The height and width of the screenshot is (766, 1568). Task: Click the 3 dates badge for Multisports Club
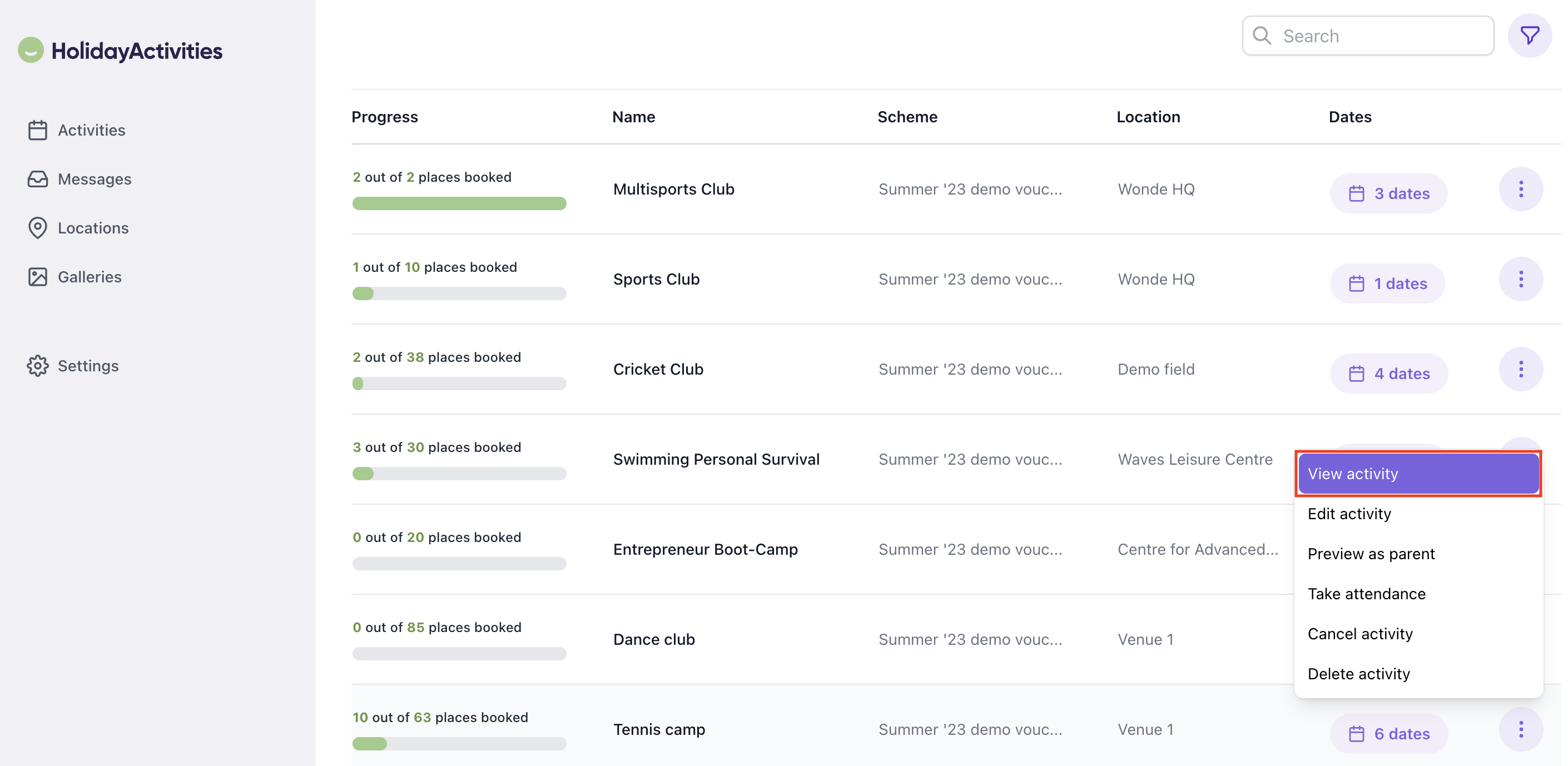1388,193
